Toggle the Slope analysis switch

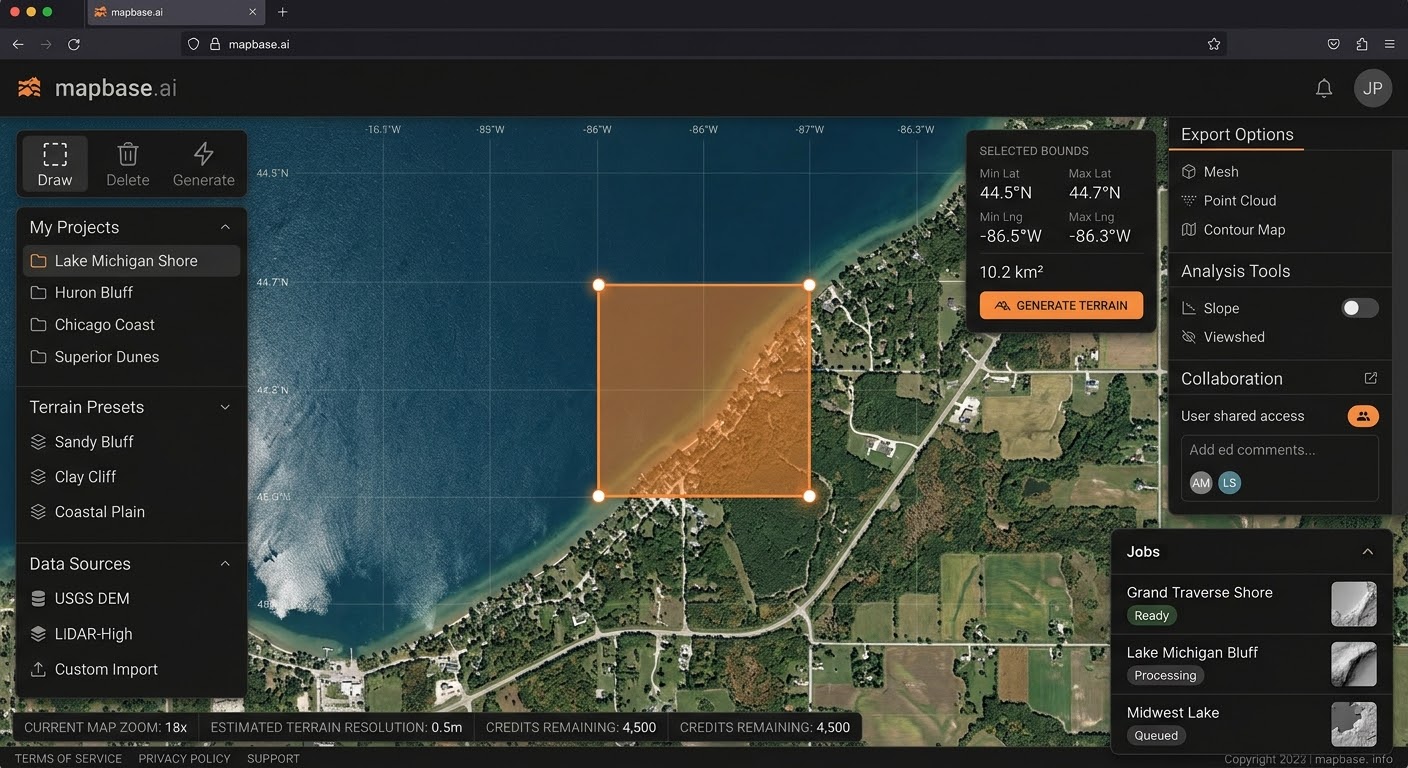[1360, 308]
